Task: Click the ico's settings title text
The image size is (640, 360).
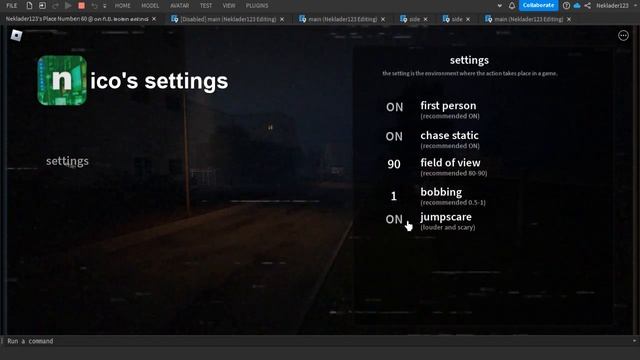Action: [x=159, y=81]
